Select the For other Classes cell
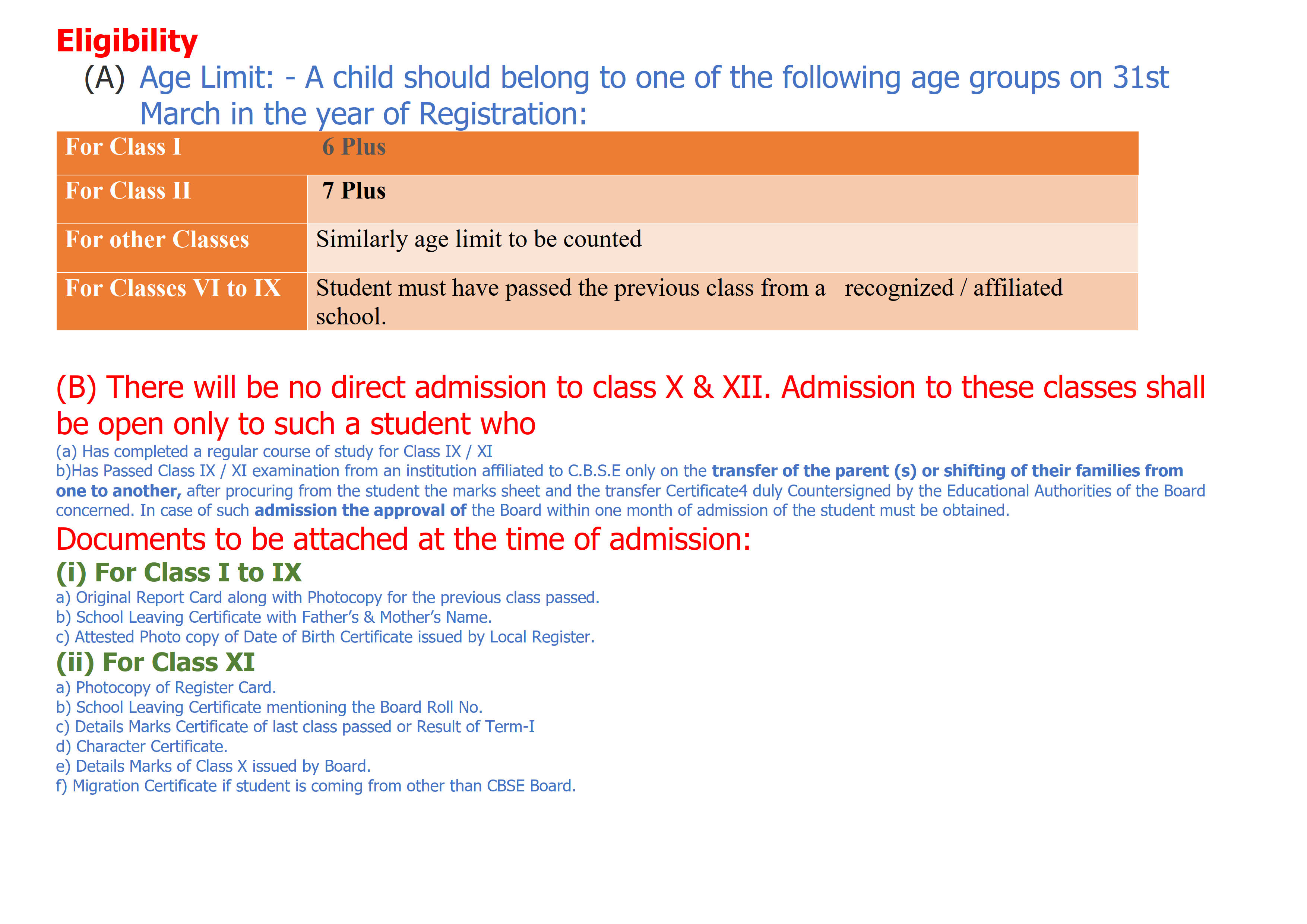Viewport: 1307px width, 924px height. pos(181,248)
